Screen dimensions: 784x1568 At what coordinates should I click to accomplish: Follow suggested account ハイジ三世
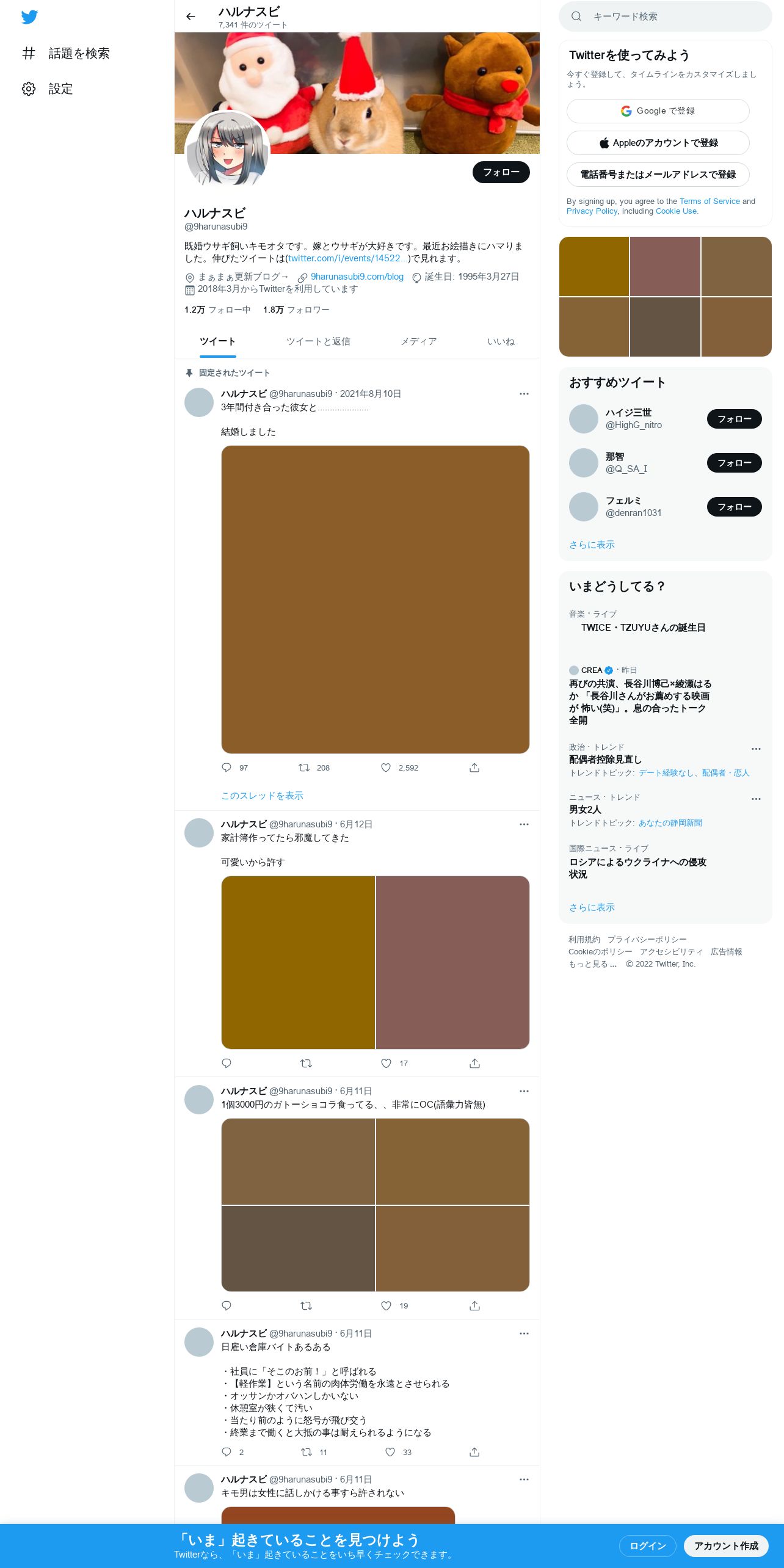[734, 419]
